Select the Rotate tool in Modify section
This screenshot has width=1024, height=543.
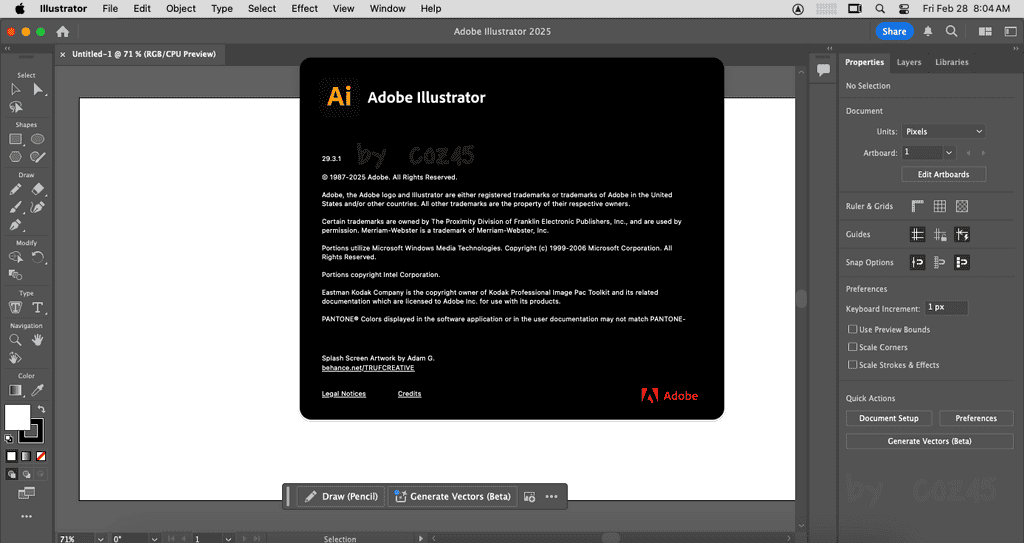(38, 257)
